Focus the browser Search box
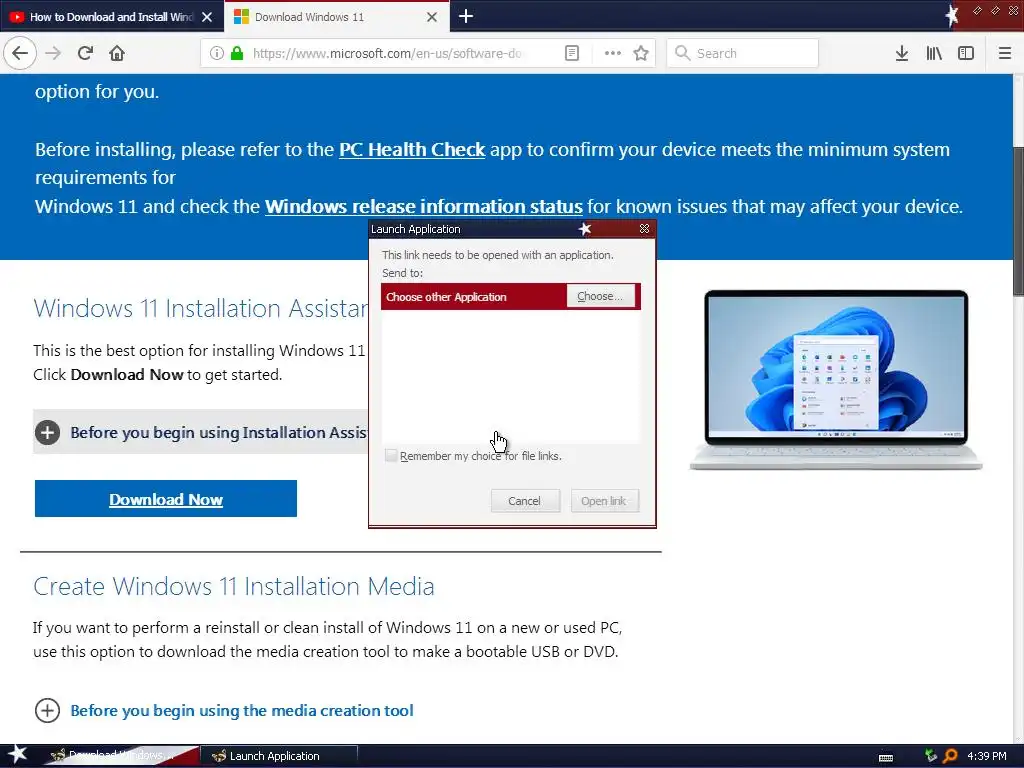 [x=743, y=54]
